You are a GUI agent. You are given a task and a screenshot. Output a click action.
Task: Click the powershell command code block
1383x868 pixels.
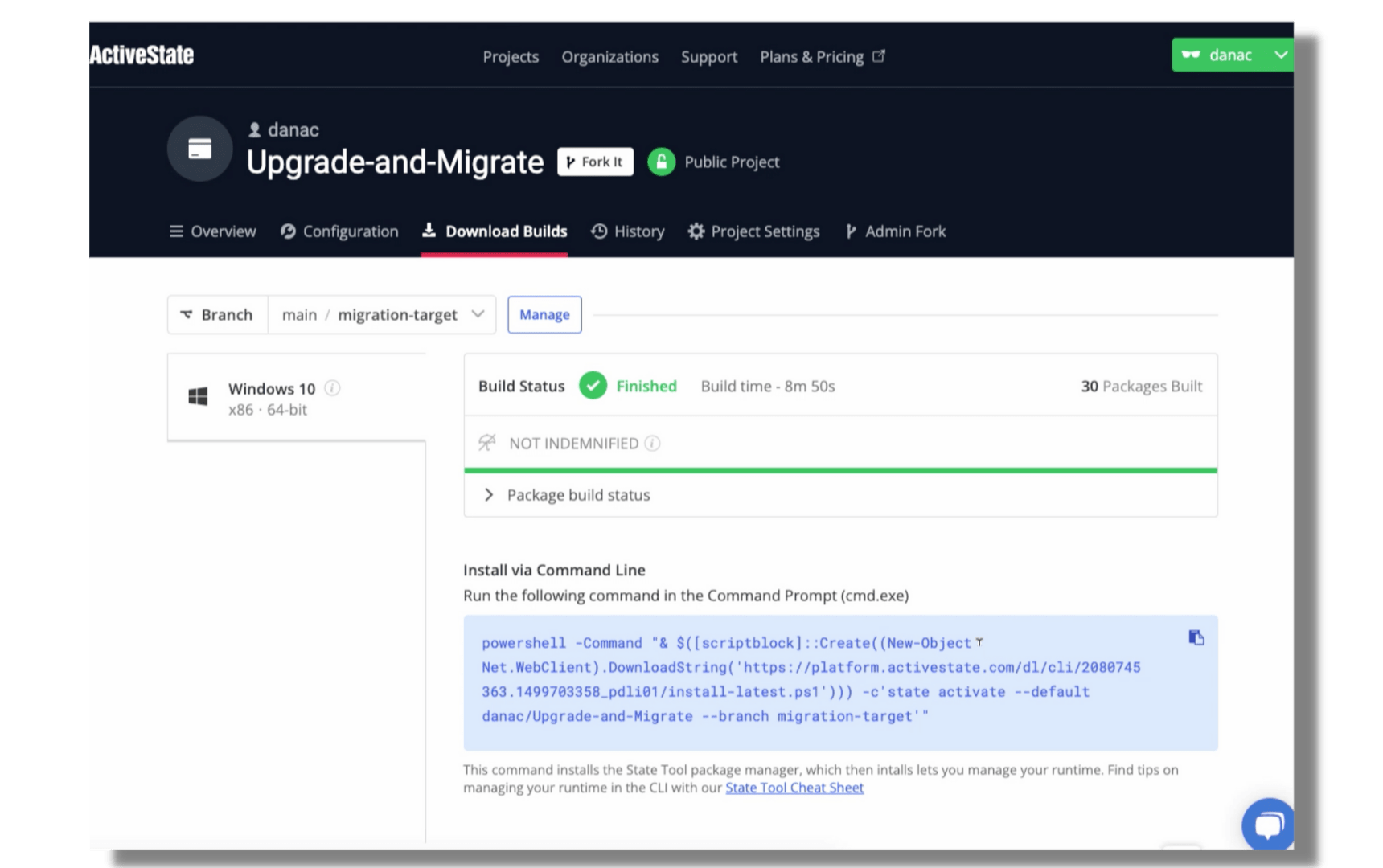(x=840, y=682)
